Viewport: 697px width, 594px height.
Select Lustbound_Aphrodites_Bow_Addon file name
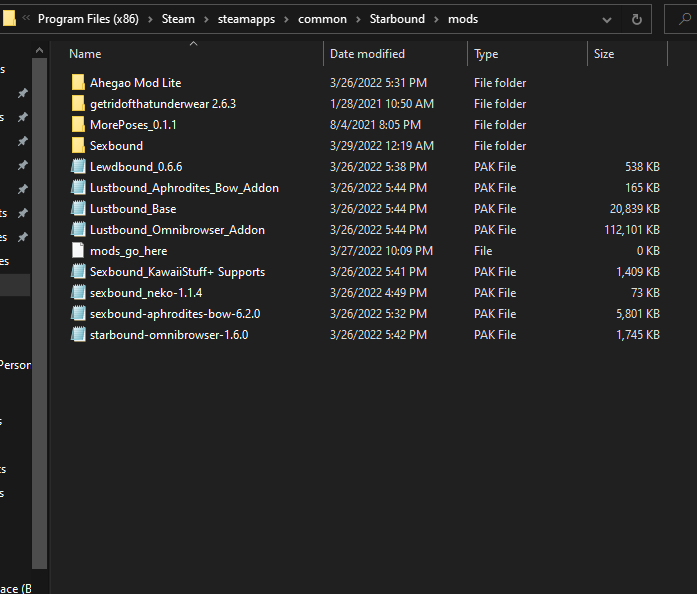184,188
